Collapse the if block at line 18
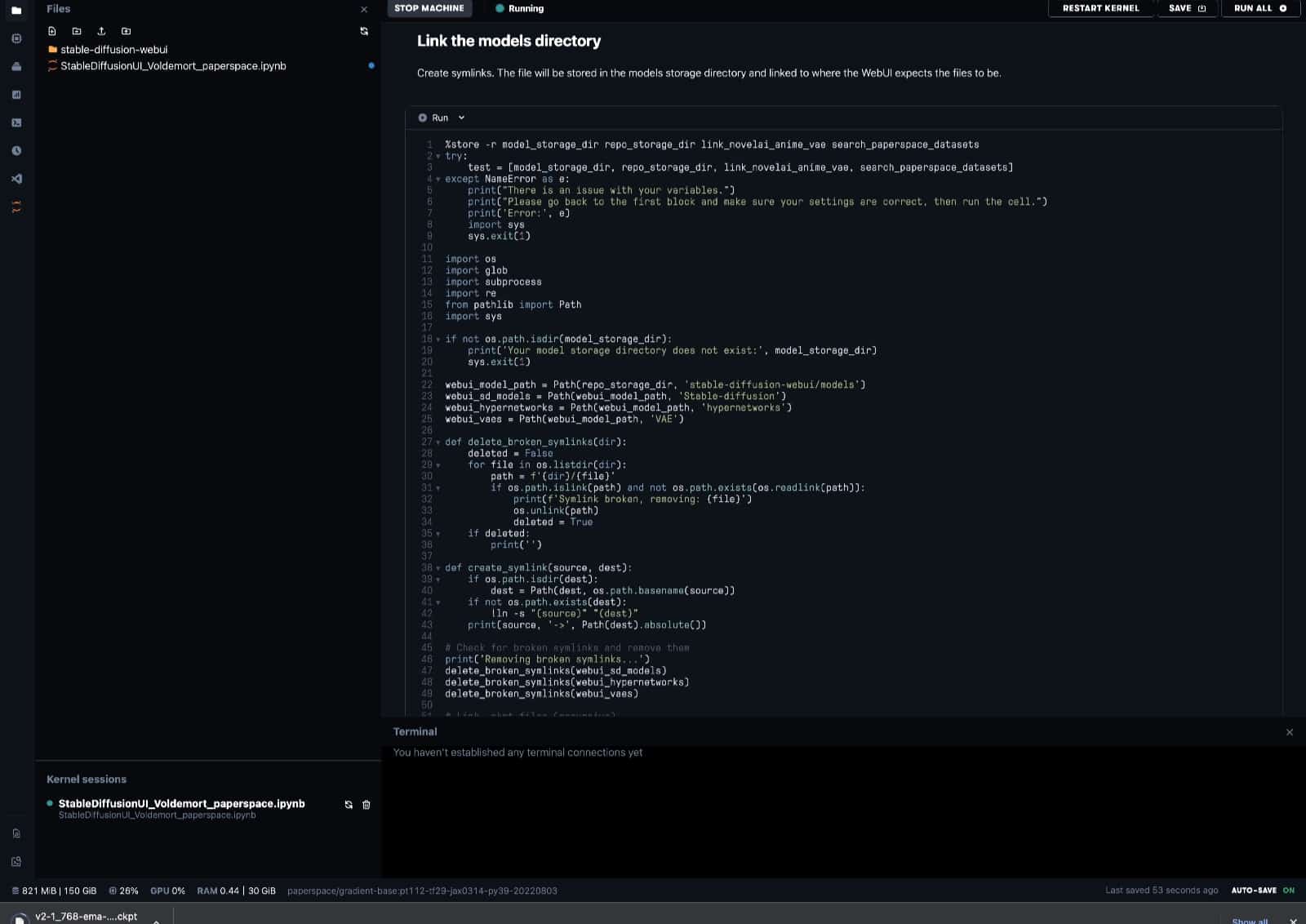The height and width of the screenshot is (924, 1306). [x=438, y=339]
